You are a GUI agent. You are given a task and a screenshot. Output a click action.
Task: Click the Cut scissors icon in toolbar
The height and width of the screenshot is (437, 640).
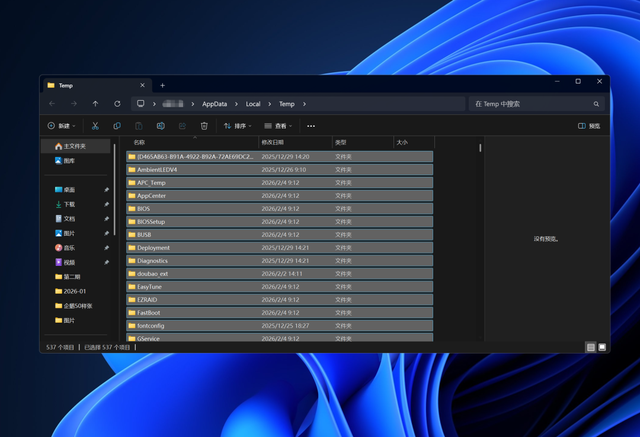coord(95,126)
